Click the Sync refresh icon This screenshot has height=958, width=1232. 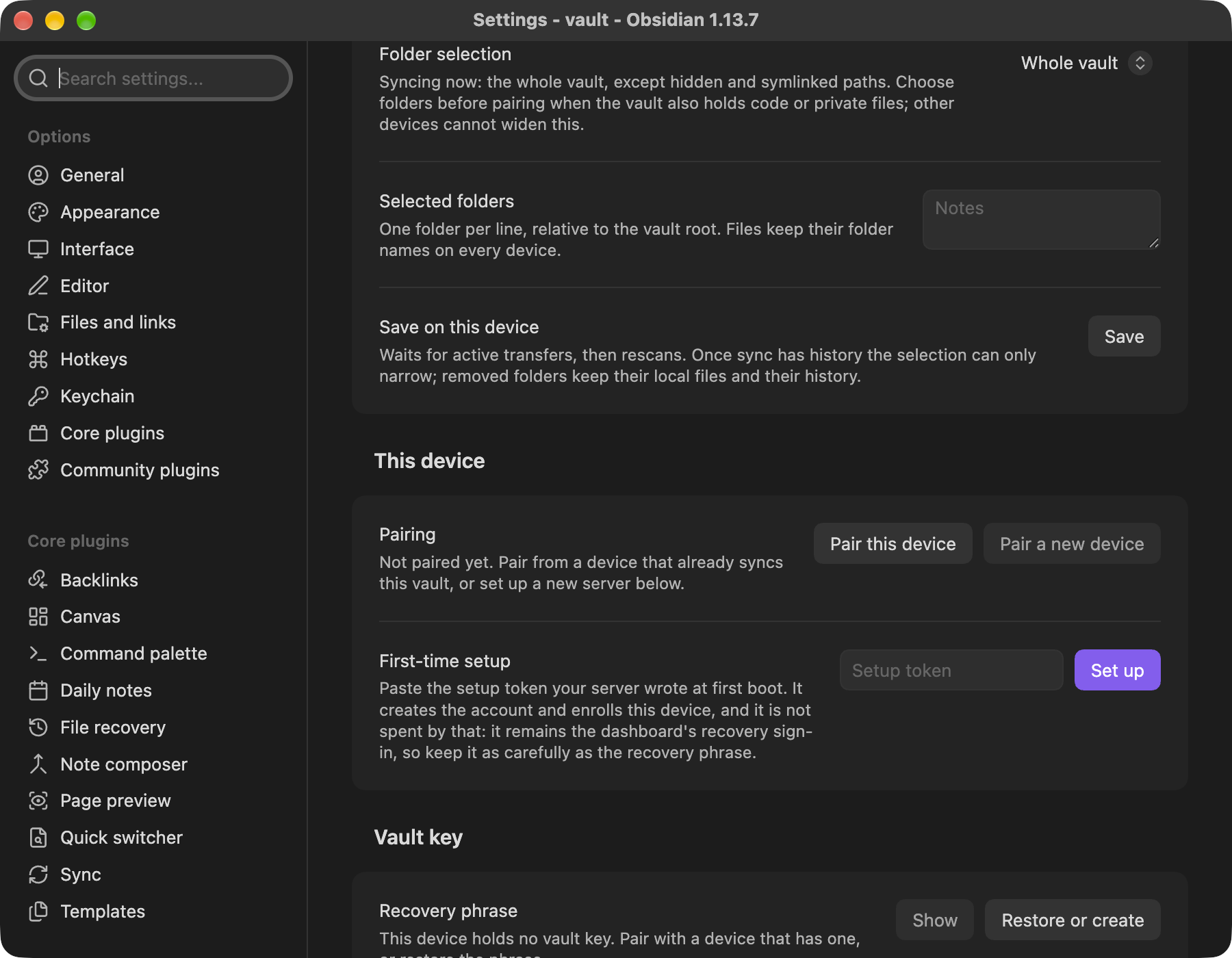coord(38,875)
